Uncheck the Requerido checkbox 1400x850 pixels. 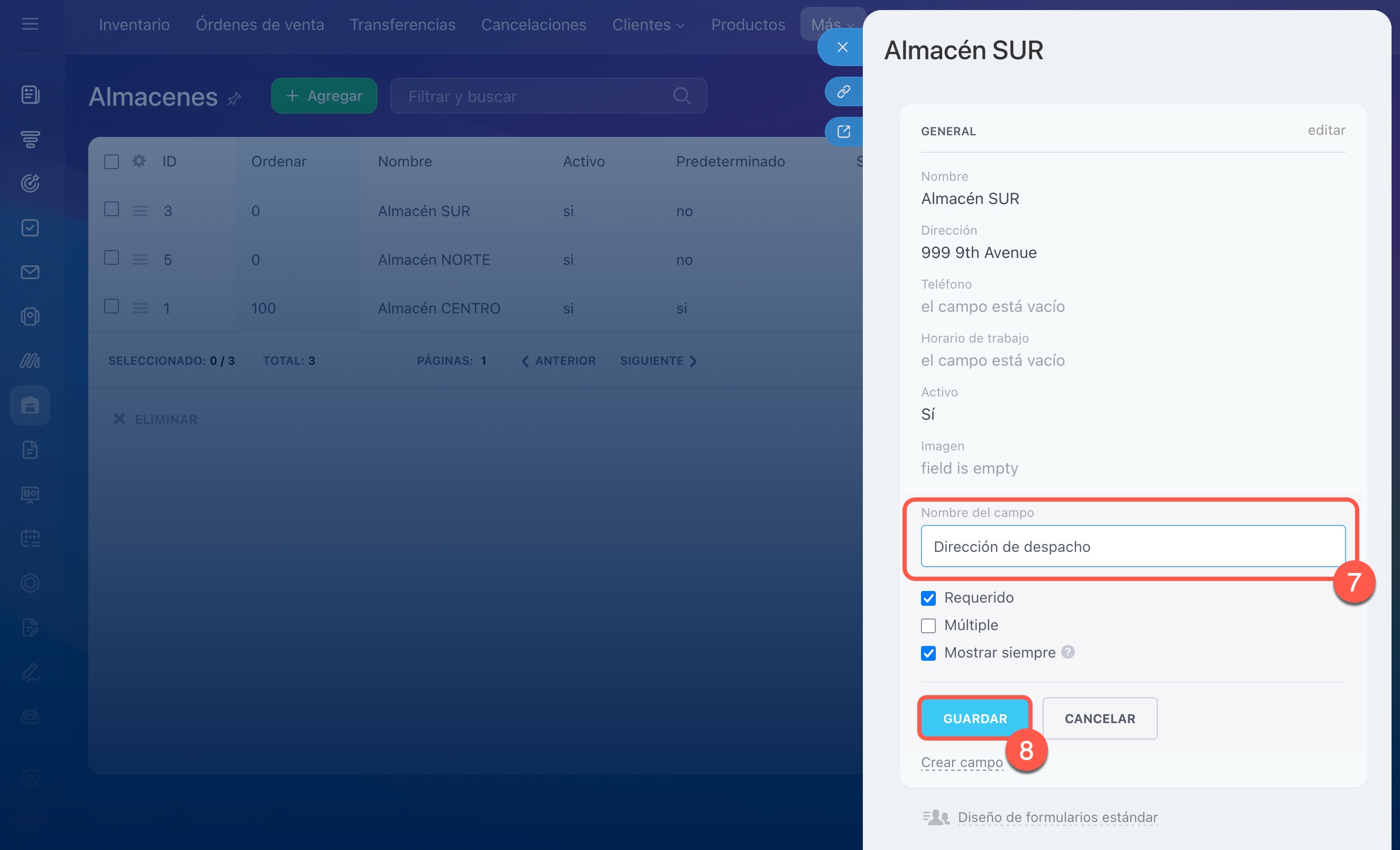pyautogui.click(x=928, y=598)
